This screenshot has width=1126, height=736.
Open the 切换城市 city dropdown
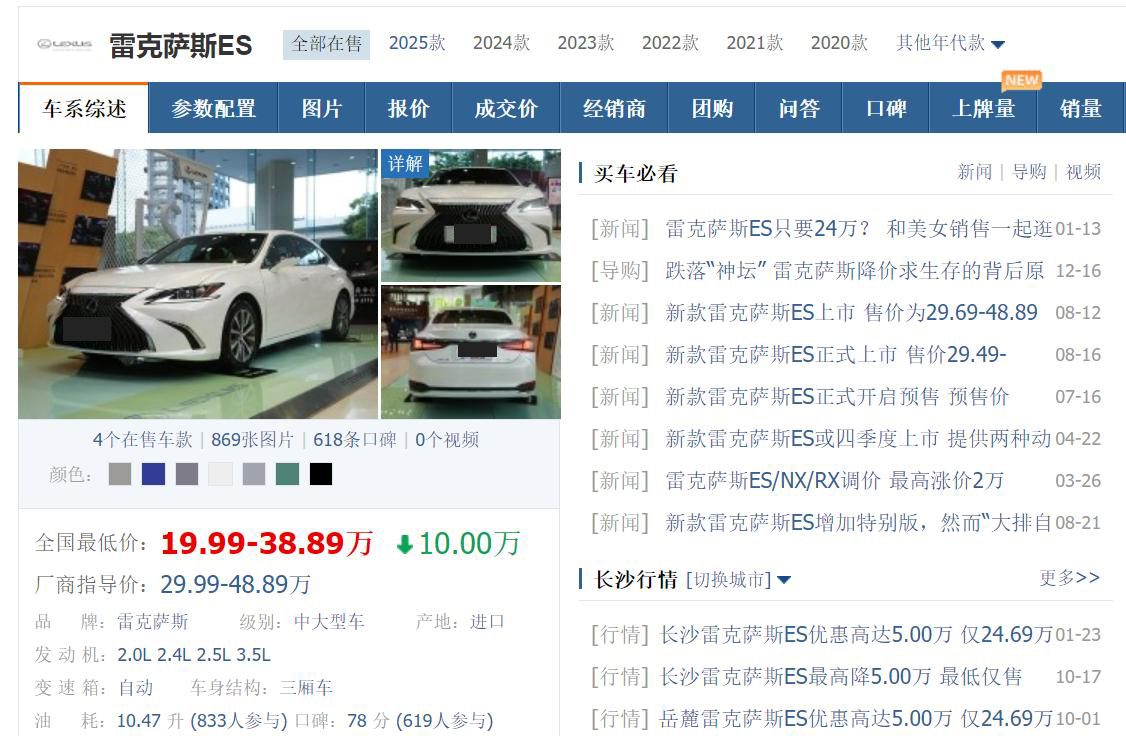738,579
